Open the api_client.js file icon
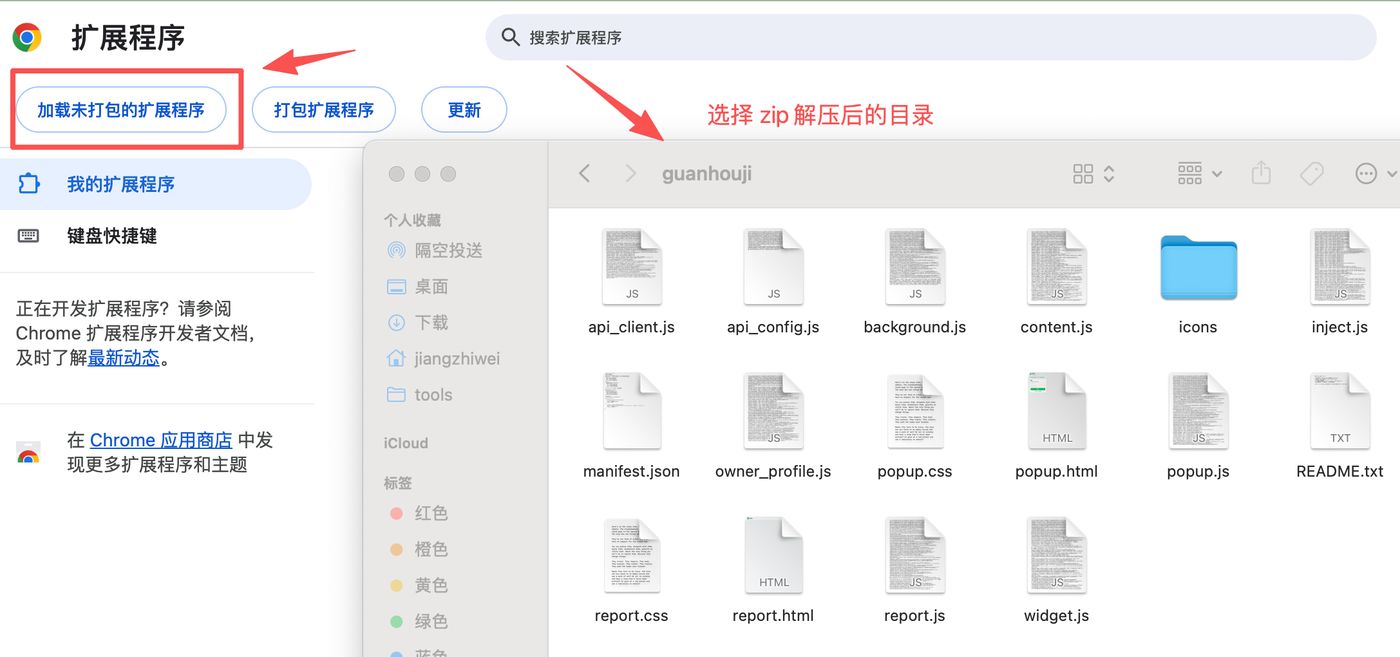 pyautogui.click(x=631, y=267)
